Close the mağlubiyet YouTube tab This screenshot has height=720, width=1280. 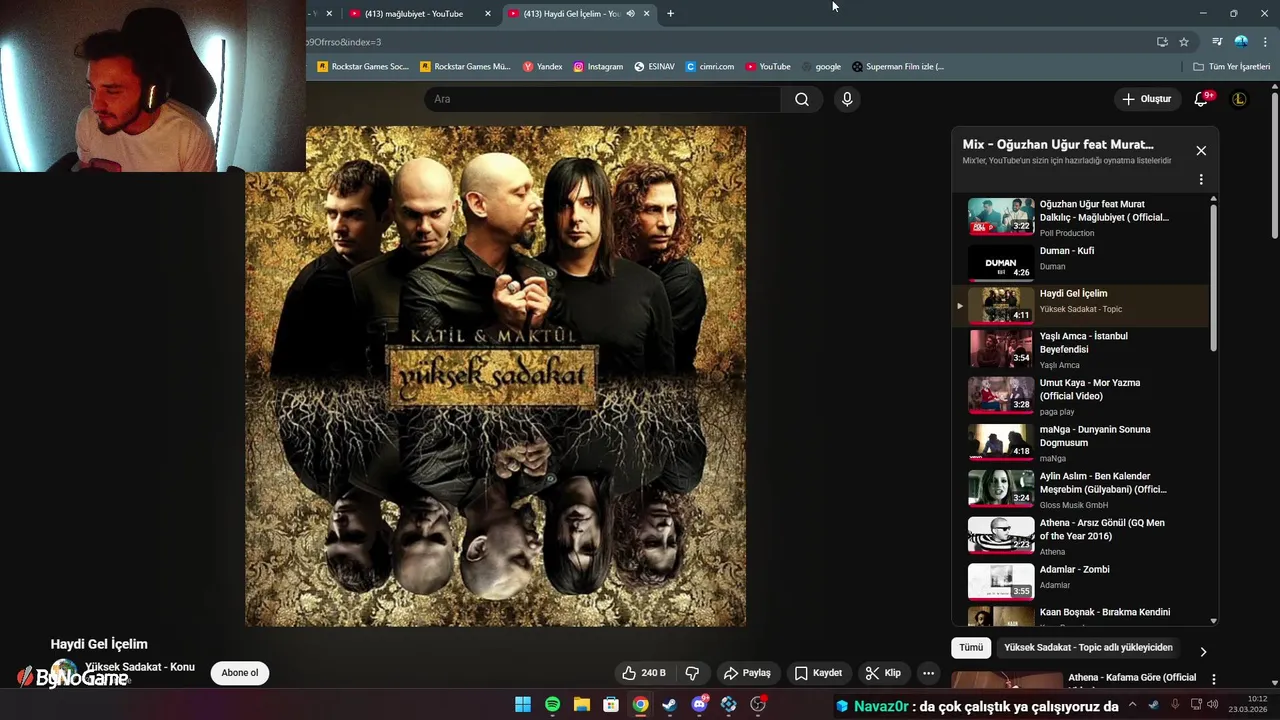tap(488, 14)
